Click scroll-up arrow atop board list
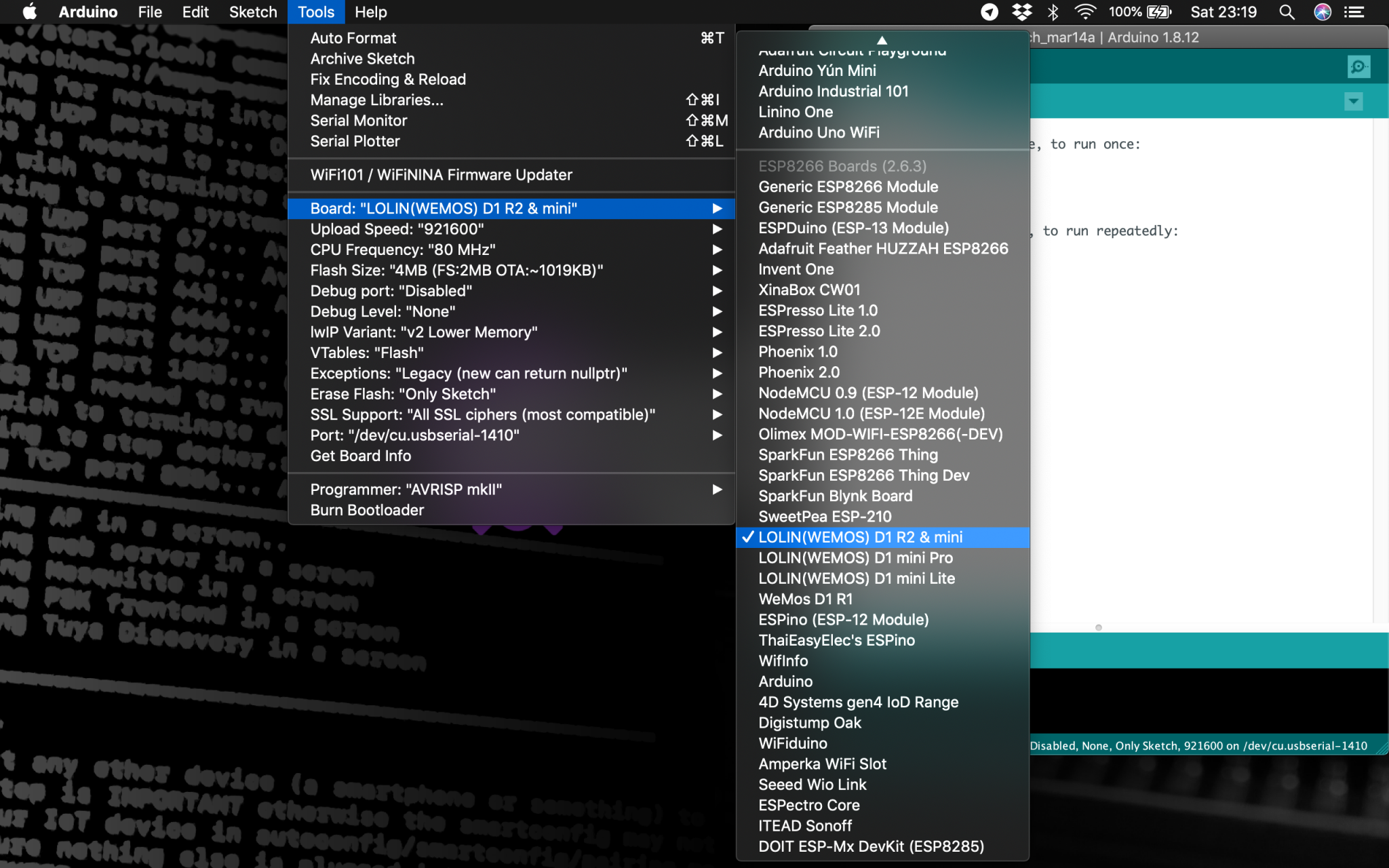 click(x=882, y=40)
